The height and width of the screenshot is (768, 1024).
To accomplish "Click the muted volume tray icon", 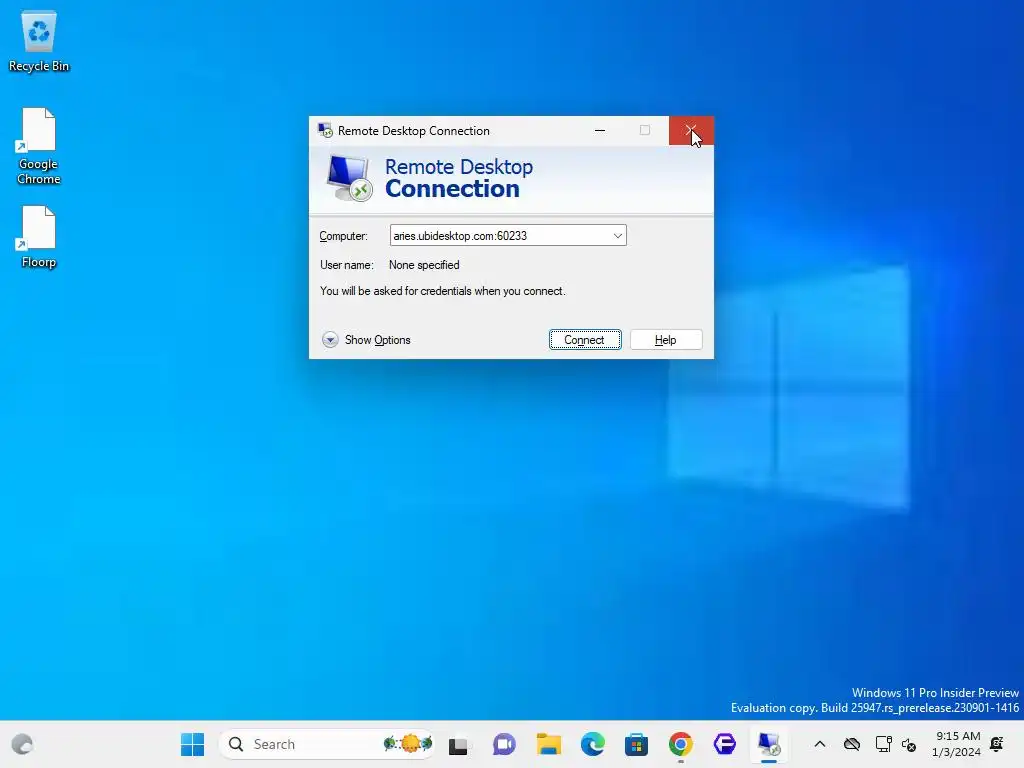I will pos(908,744).
